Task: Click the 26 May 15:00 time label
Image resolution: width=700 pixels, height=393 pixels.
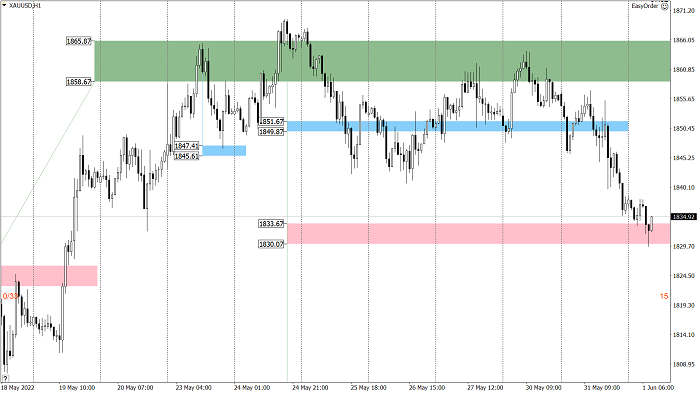Action: 427,388
